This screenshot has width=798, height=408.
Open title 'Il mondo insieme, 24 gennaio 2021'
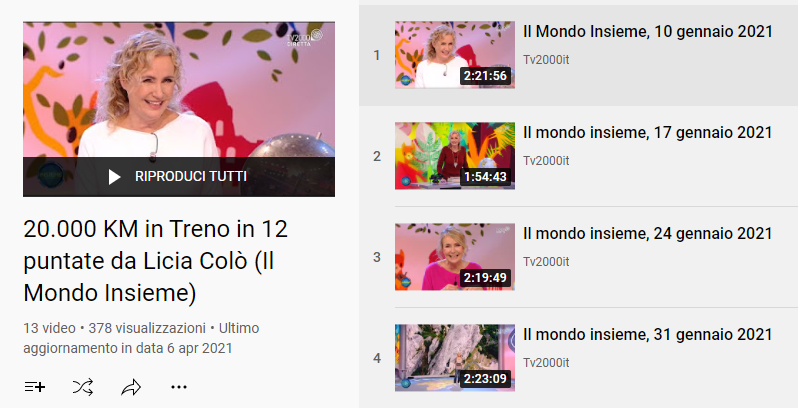tap(648, 234)
